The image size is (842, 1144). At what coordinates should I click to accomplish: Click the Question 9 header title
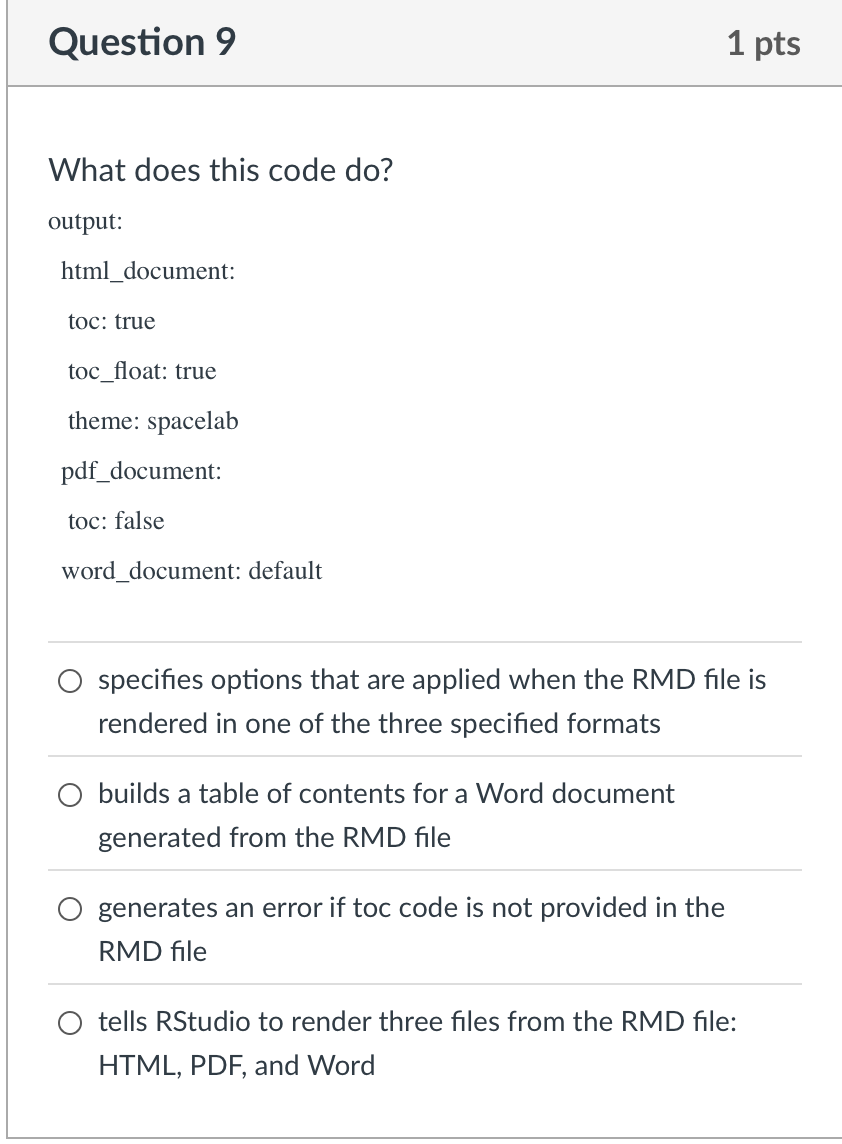pyautogui.click(x=140, y=42)
